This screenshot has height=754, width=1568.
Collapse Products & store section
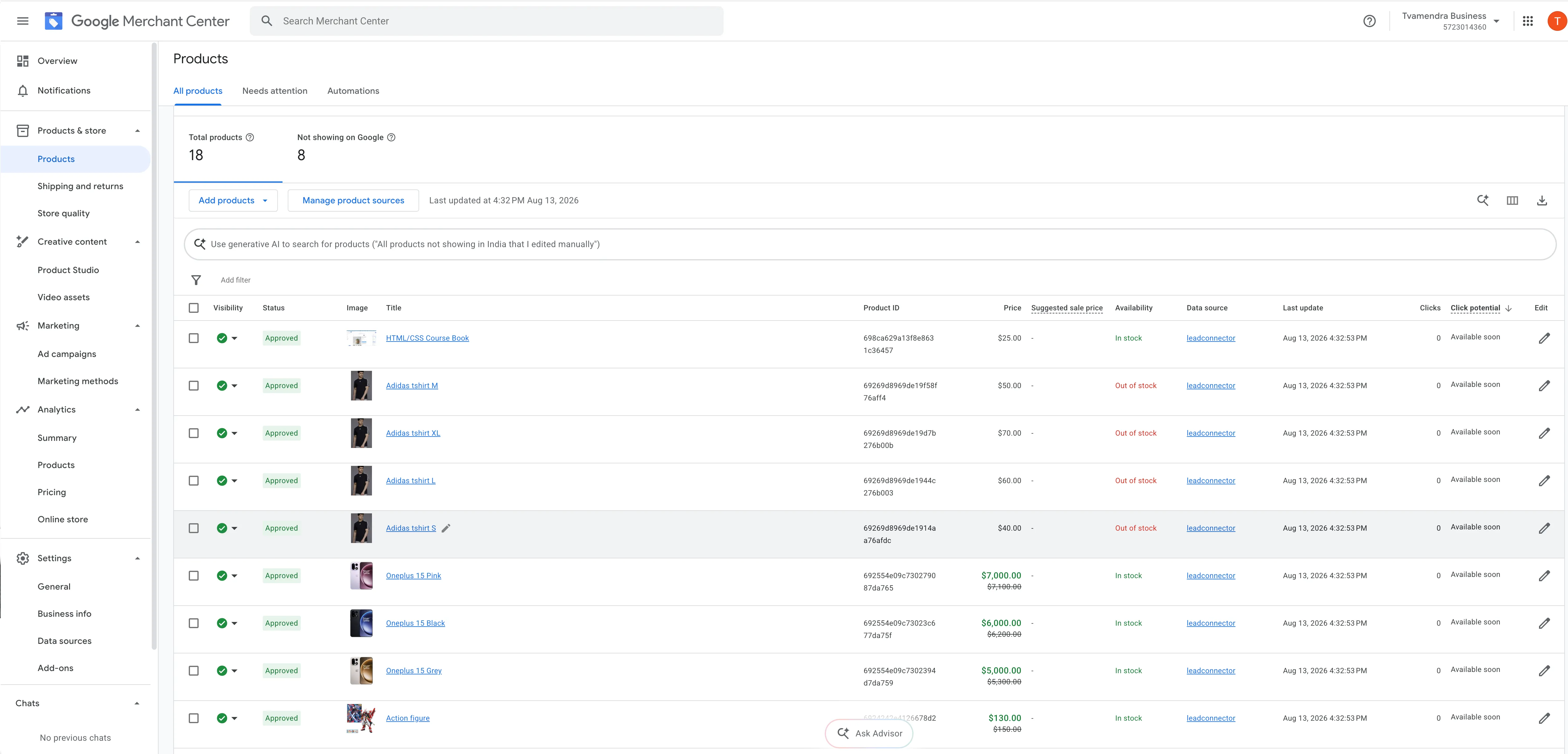[138, 131]
